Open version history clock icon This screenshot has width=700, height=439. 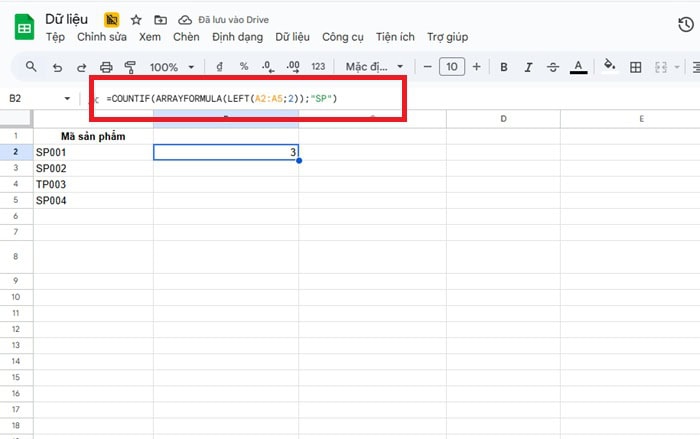coord(686,27)
